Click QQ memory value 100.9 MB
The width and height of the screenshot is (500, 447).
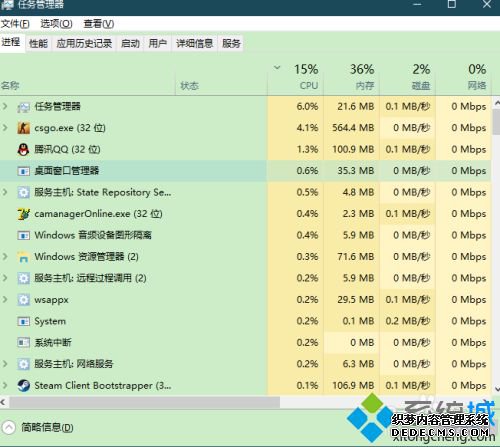353,149
